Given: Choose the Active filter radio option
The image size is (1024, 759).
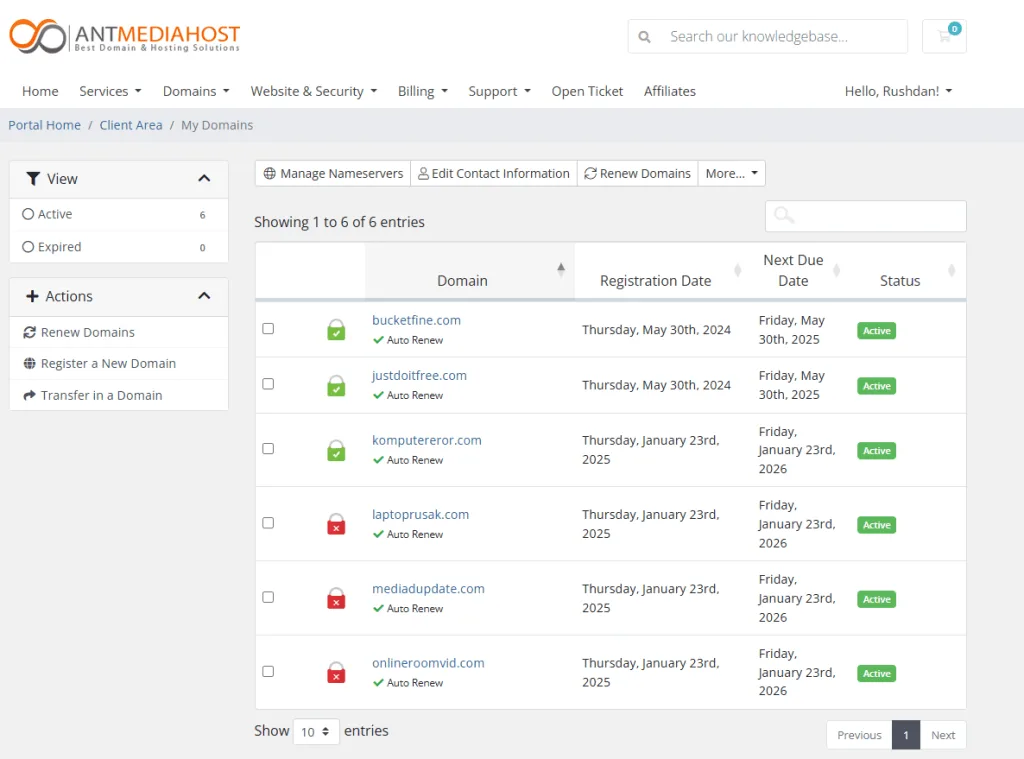Looking at the screenshot, I should [28, 214].
